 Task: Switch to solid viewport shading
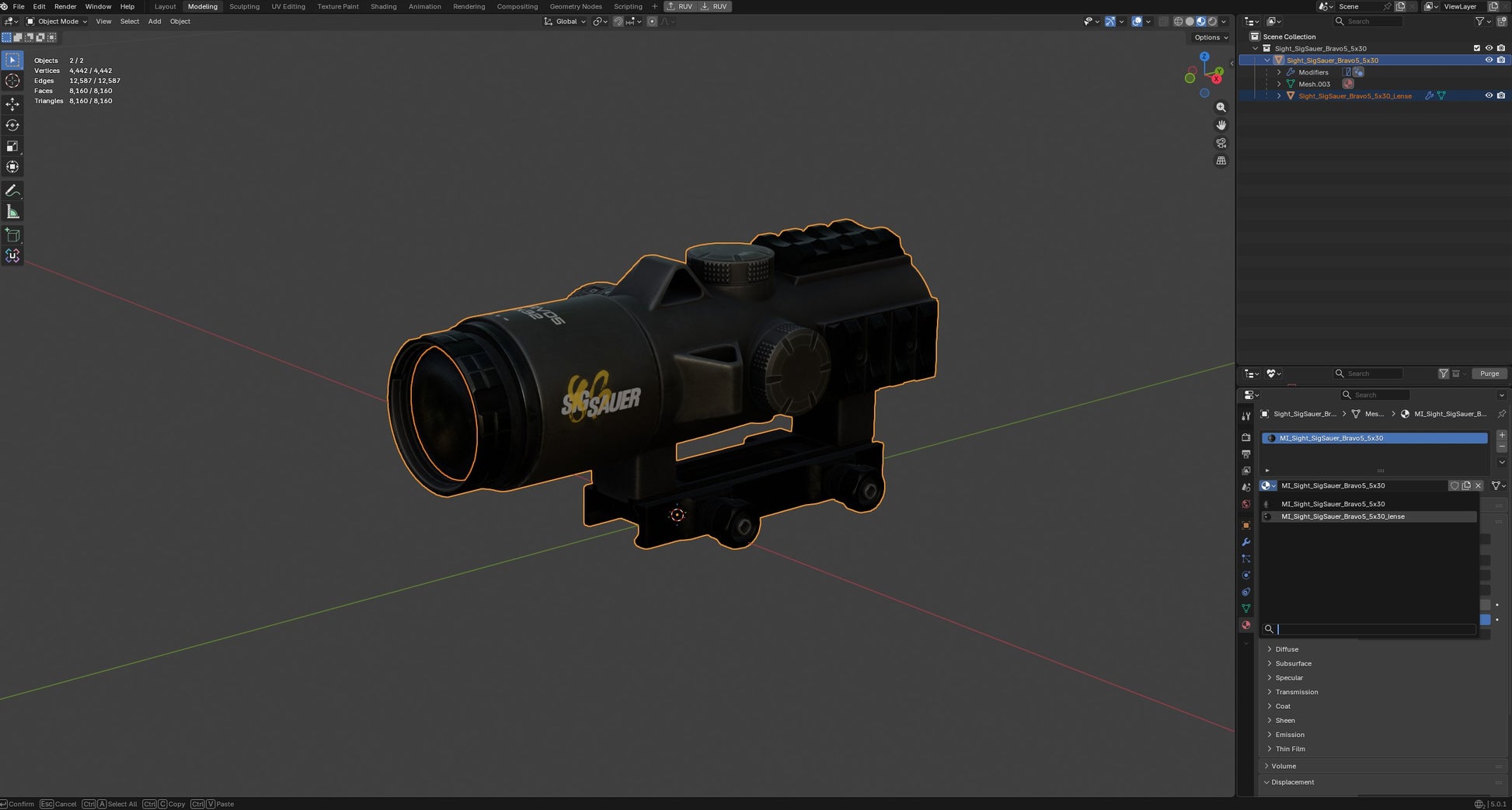(1190, 22)
